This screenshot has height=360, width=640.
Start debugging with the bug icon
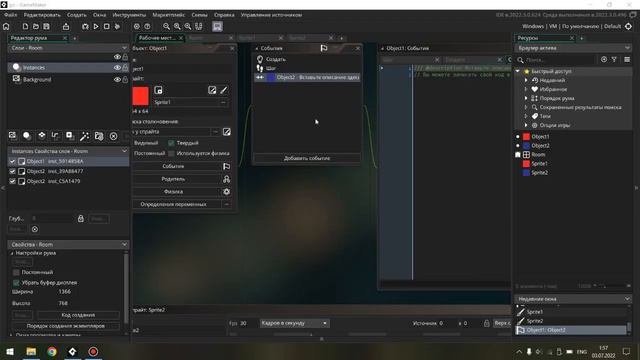pyautogui.click(x=85, y=27)
